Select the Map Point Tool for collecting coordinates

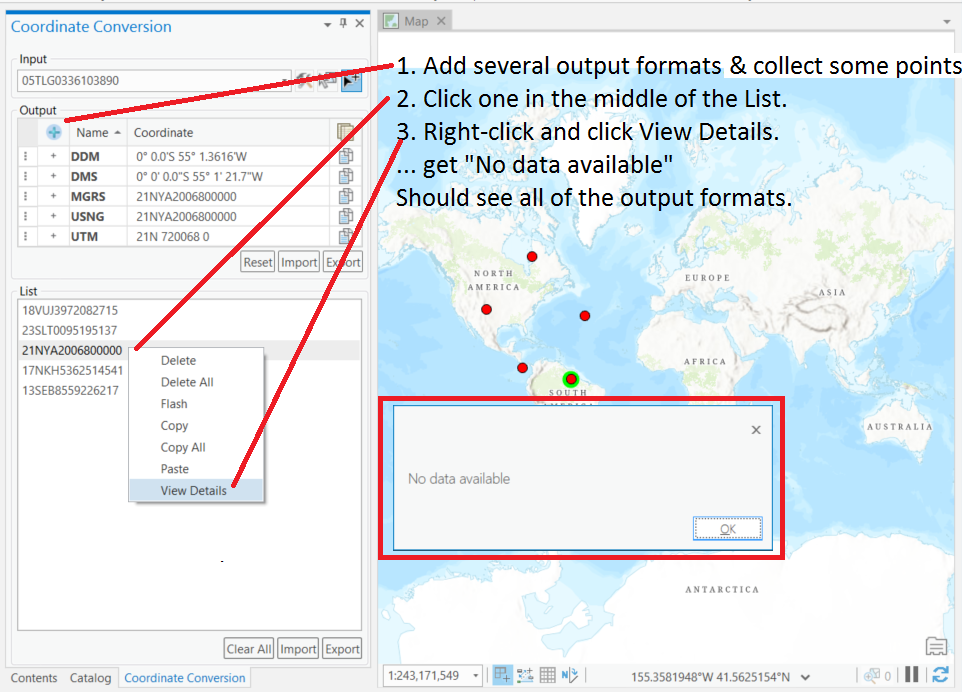352,81
